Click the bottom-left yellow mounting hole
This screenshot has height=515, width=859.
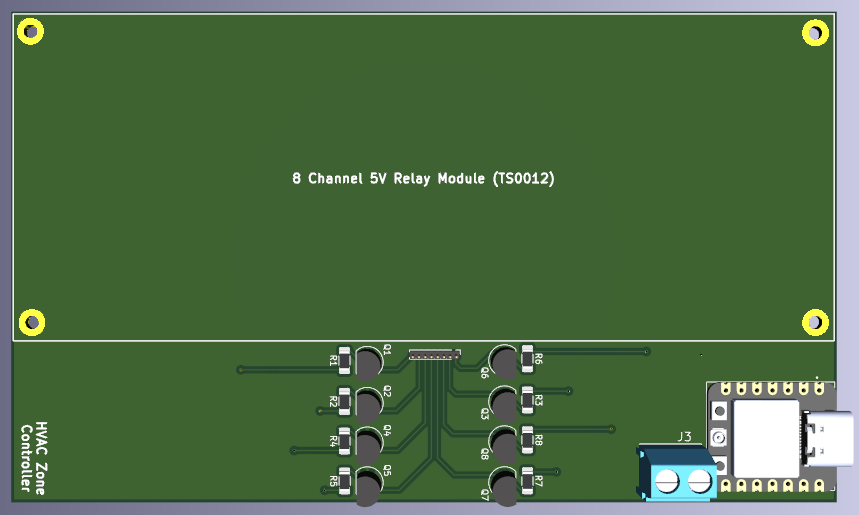pos(32,322)
